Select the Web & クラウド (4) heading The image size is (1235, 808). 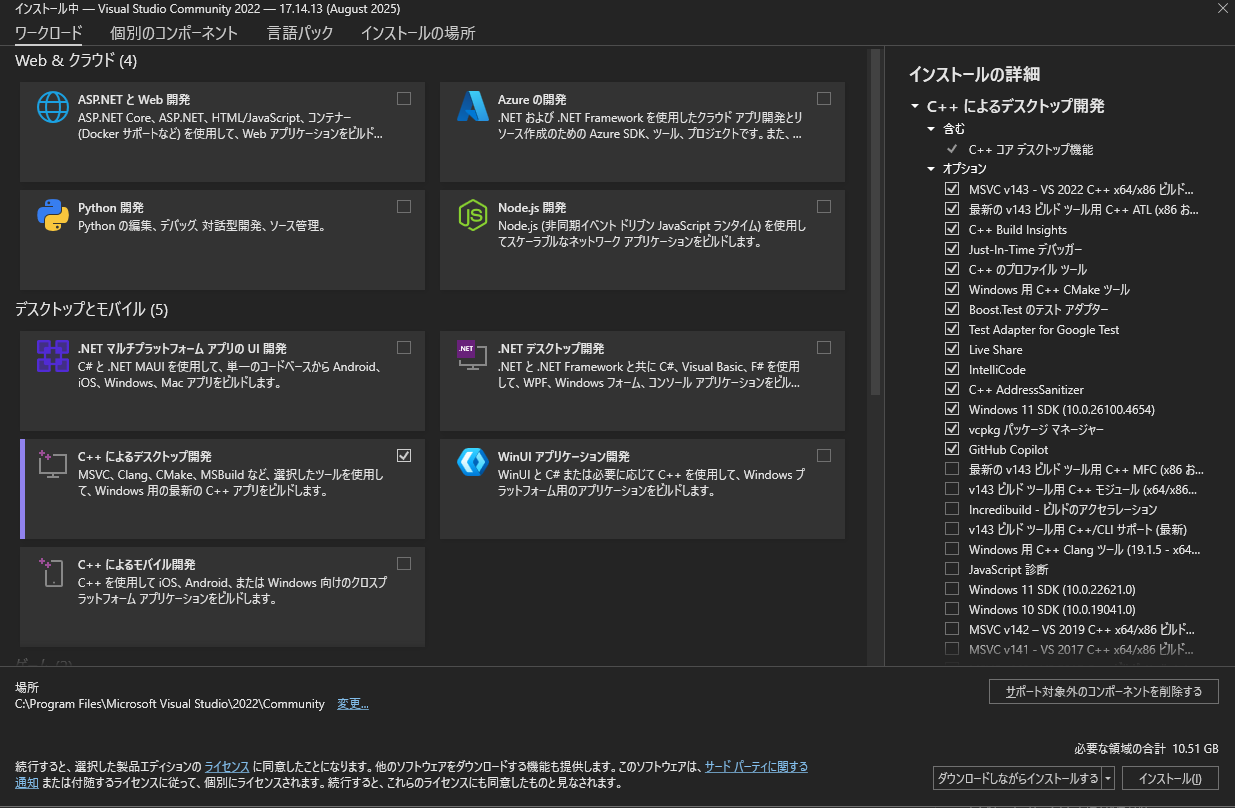point(76,61)
